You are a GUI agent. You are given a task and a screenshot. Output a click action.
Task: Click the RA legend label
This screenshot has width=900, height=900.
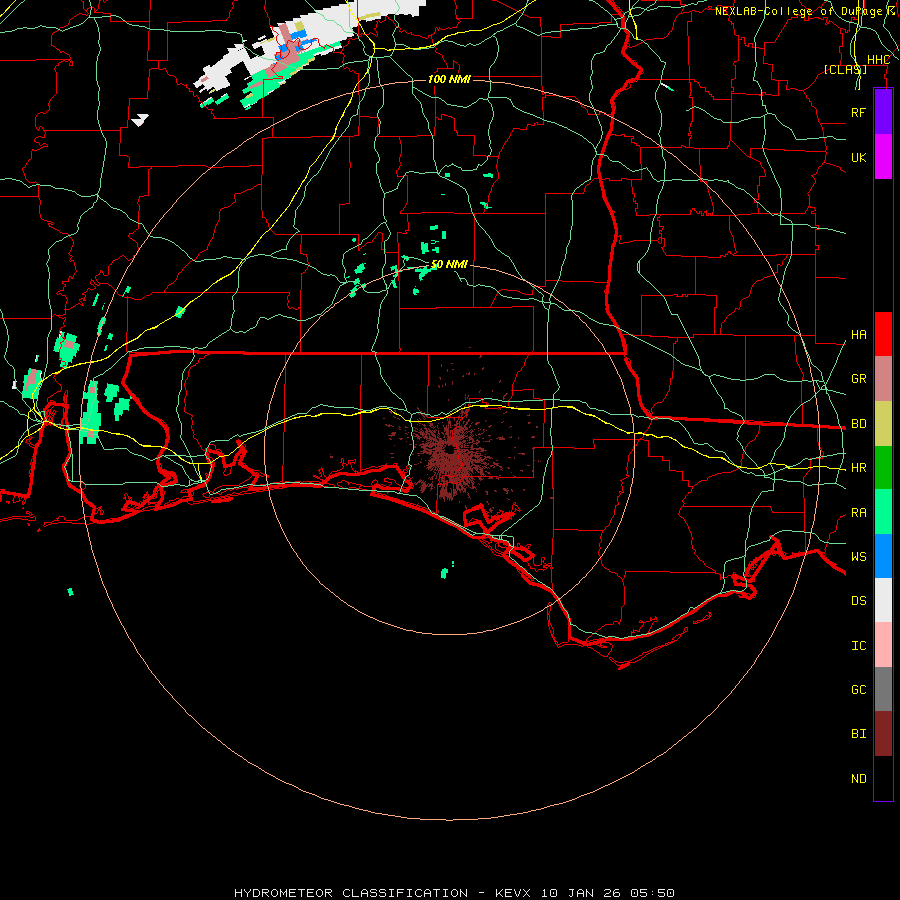click(858, 513)
